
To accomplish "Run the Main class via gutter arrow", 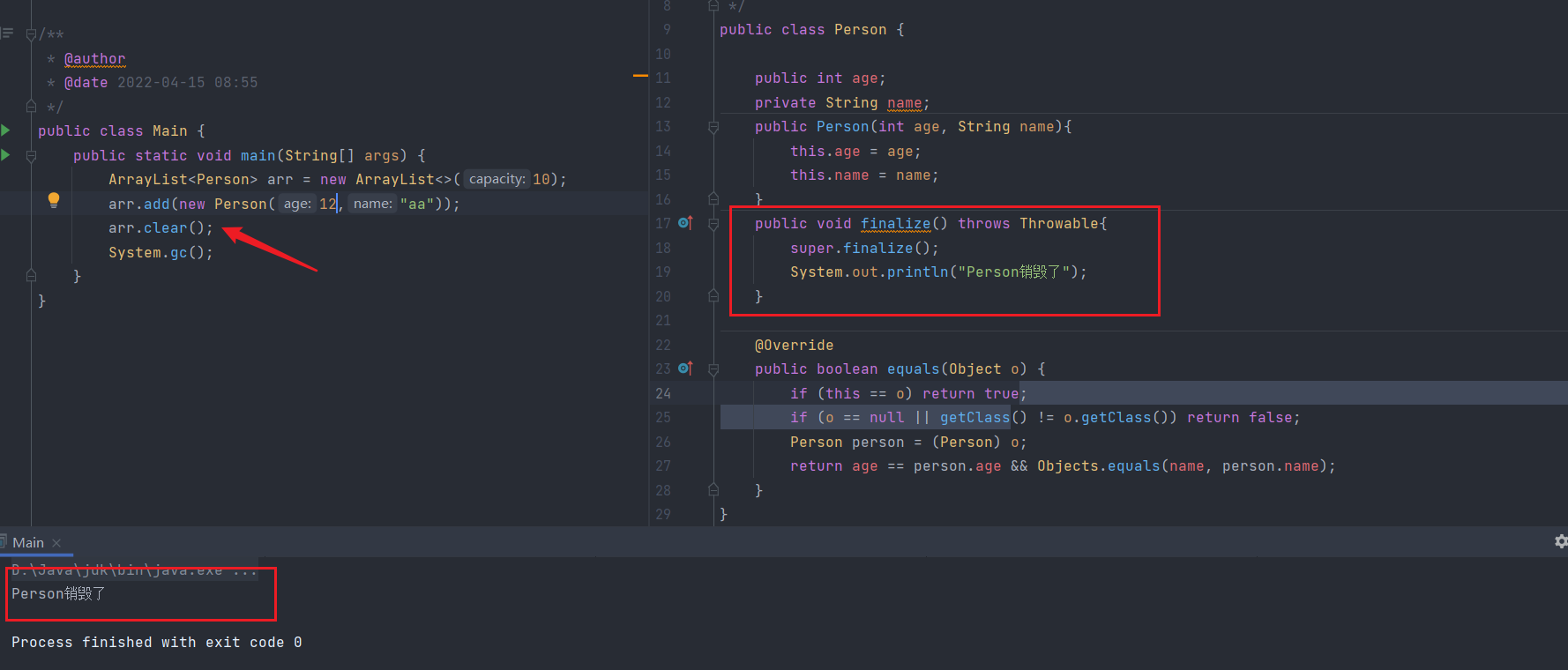I will [x=5, y=130].
